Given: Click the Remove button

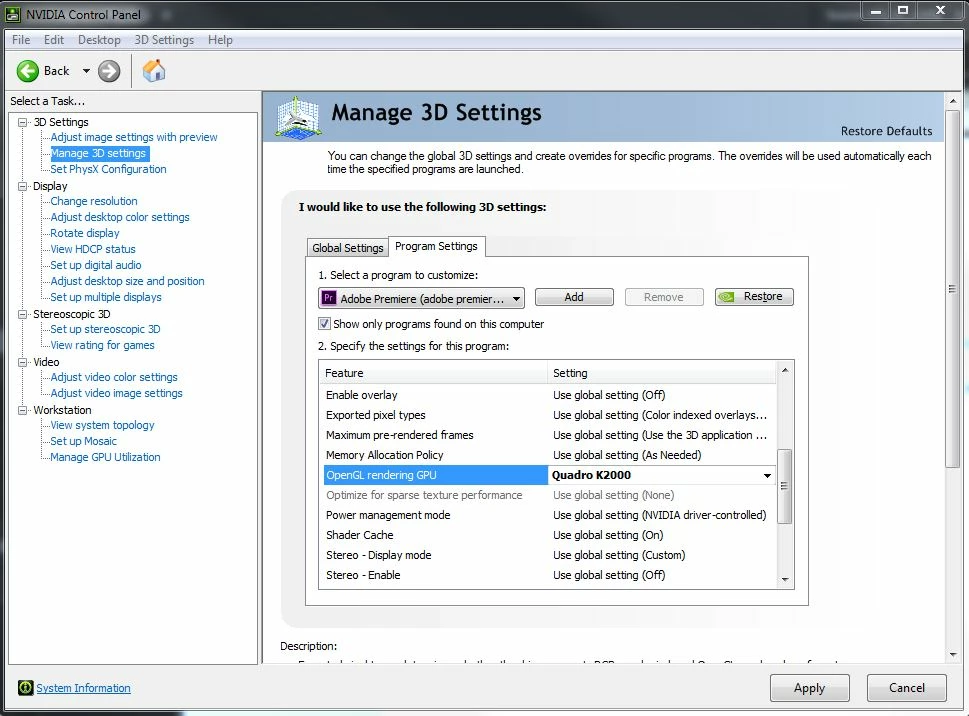Looking at the screenshot, I should (x=664, y=297).
